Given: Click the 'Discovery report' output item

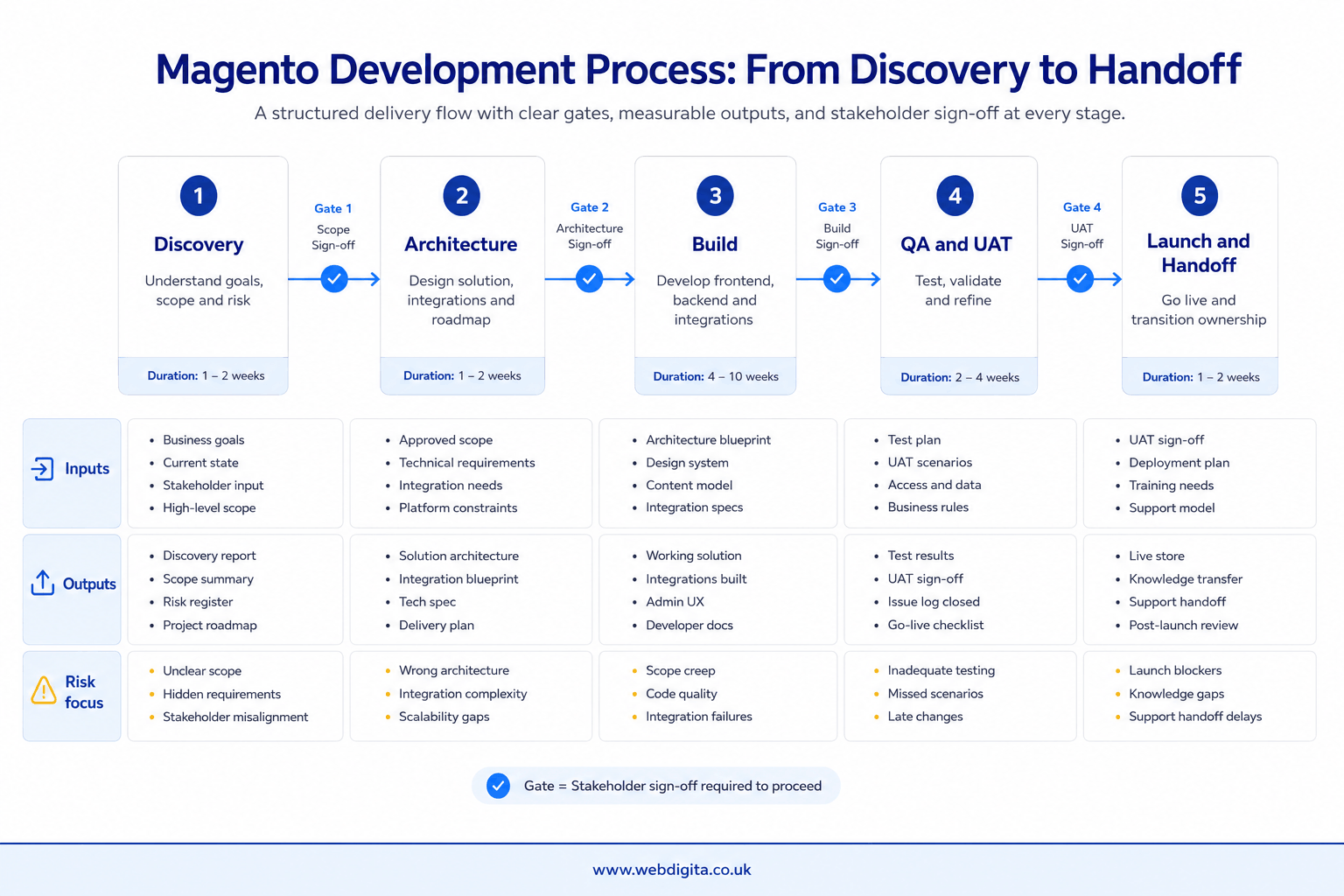Looking at the screenshot, I should [209, 556].
